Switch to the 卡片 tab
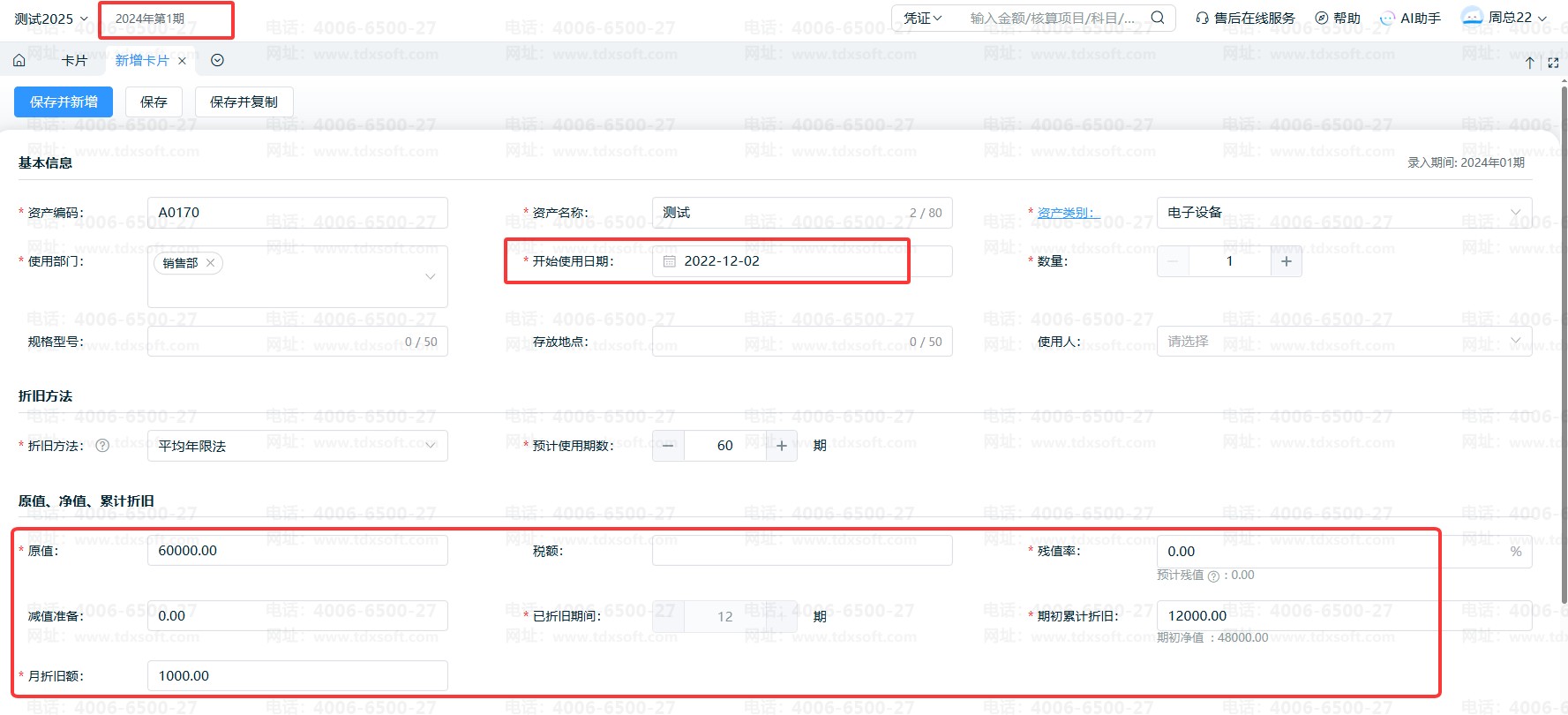1568x715 pixels. click(x=74, y=61)
